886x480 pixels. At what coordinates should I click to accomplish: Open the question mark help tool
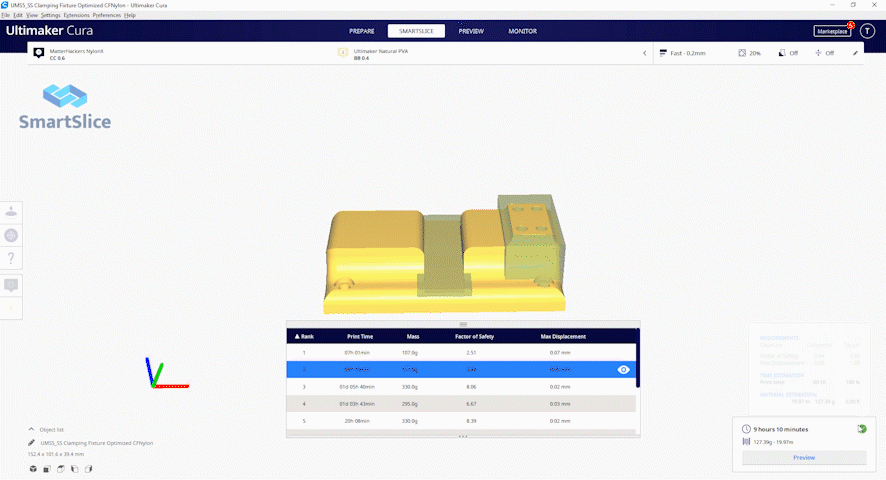[x=11, y=258]
